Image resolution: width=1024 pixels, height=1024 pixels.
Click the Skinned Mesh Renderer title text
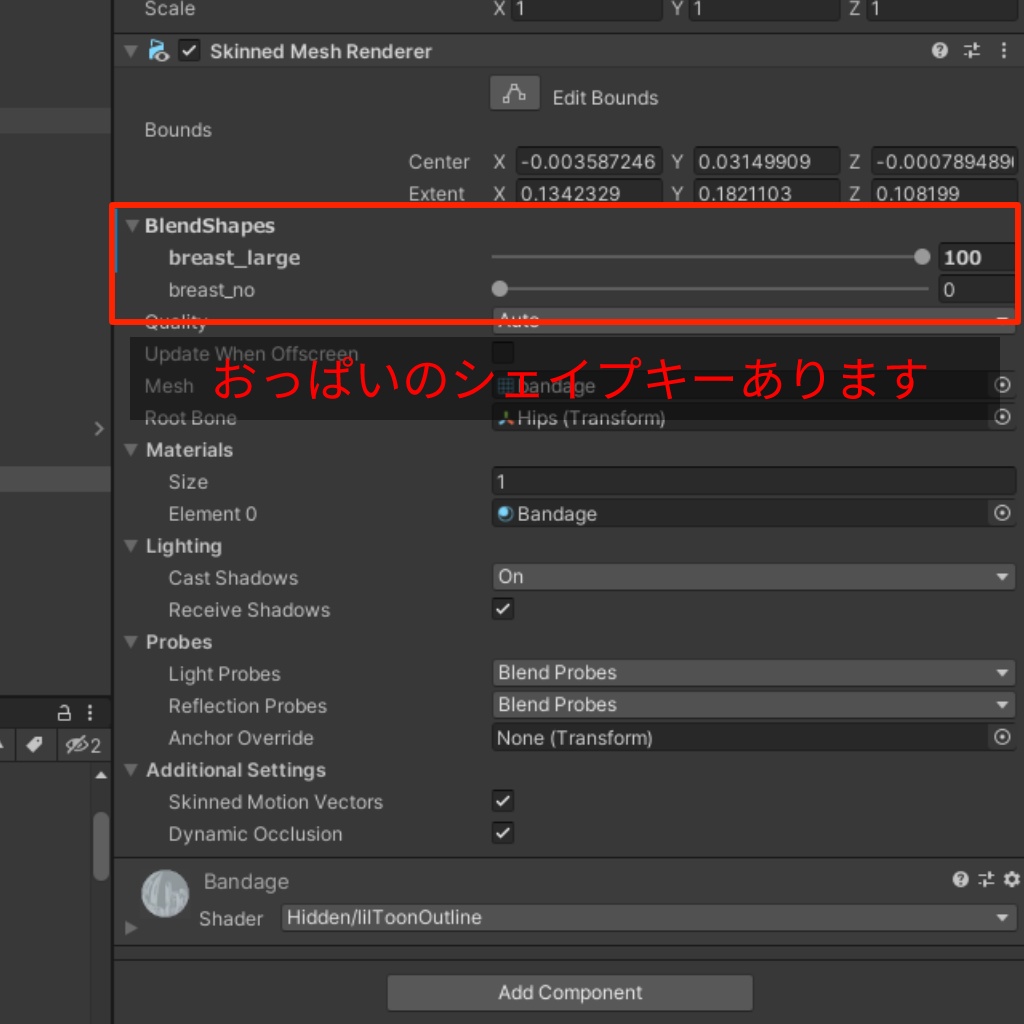tap(321, 52)
